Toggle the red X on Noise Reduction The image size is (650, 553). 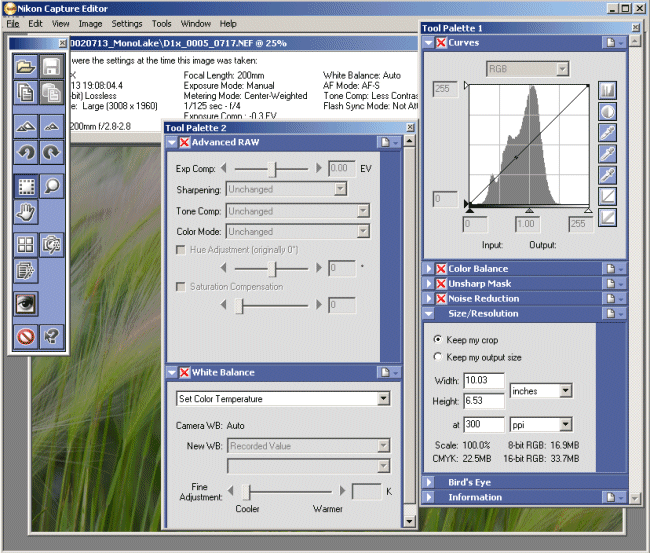[x=441, y=298]
